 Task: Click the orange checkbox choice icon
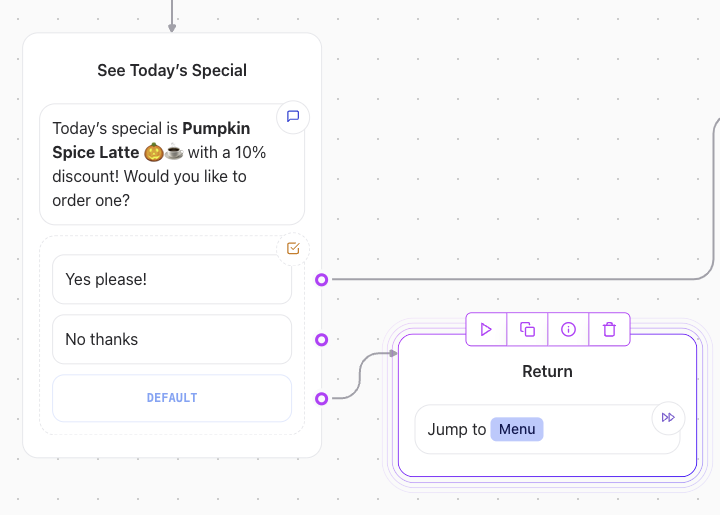coord(293,248)
